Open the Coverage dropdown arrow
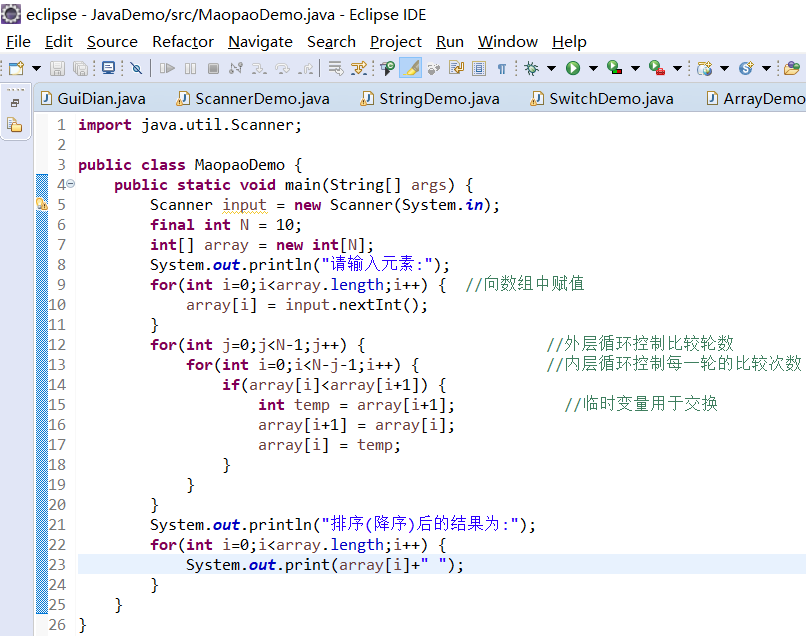806x636 pixels. pos(635,68)
